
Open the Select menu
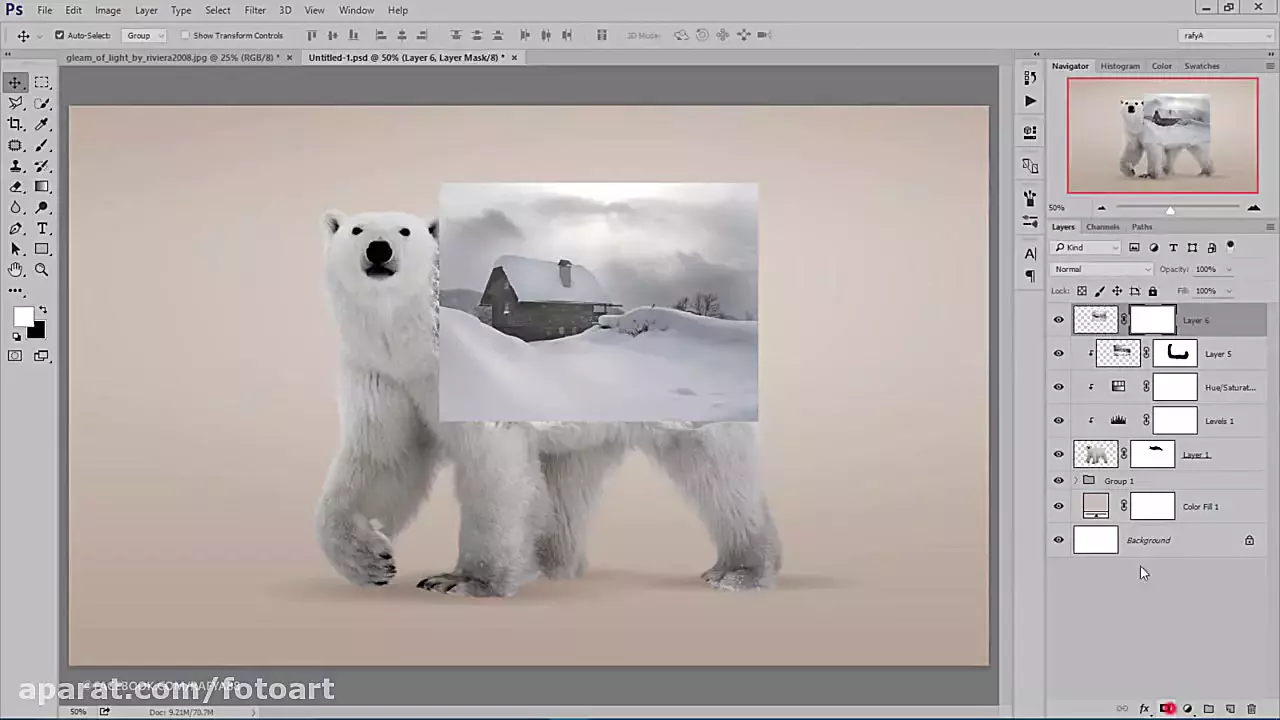pos(218,10)
